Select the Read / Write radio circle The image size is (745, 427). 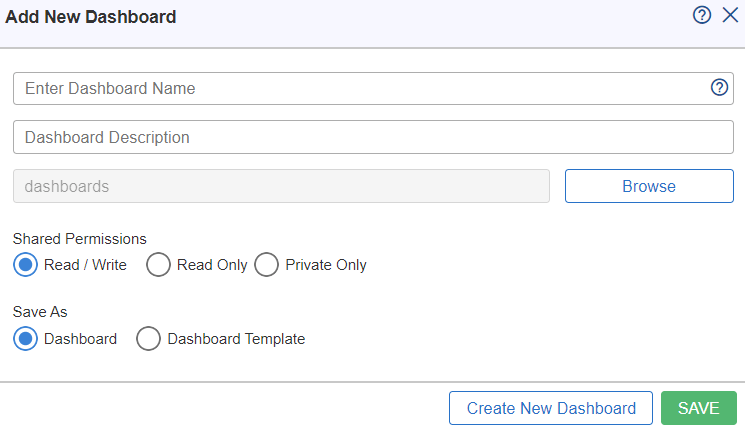tap(26, 265)
